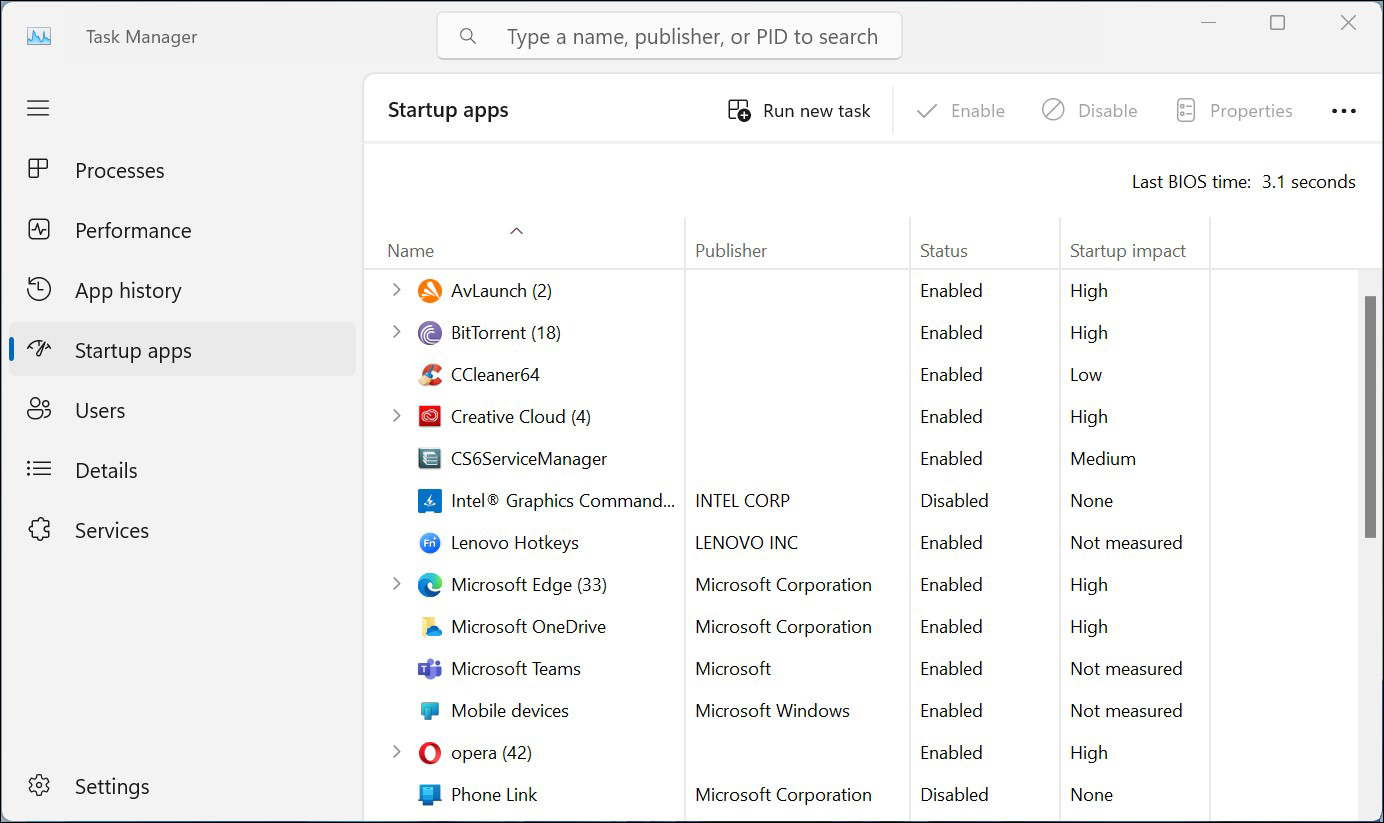Click the CCleaner64 flame icon
The width and height of the screenshot is (1384, 823).
click(x=430, y=374)
